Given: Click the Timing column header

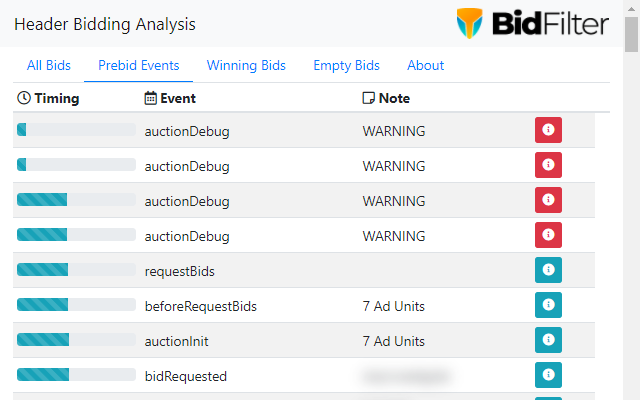Looking at the screenshot, I should point(48,98).
